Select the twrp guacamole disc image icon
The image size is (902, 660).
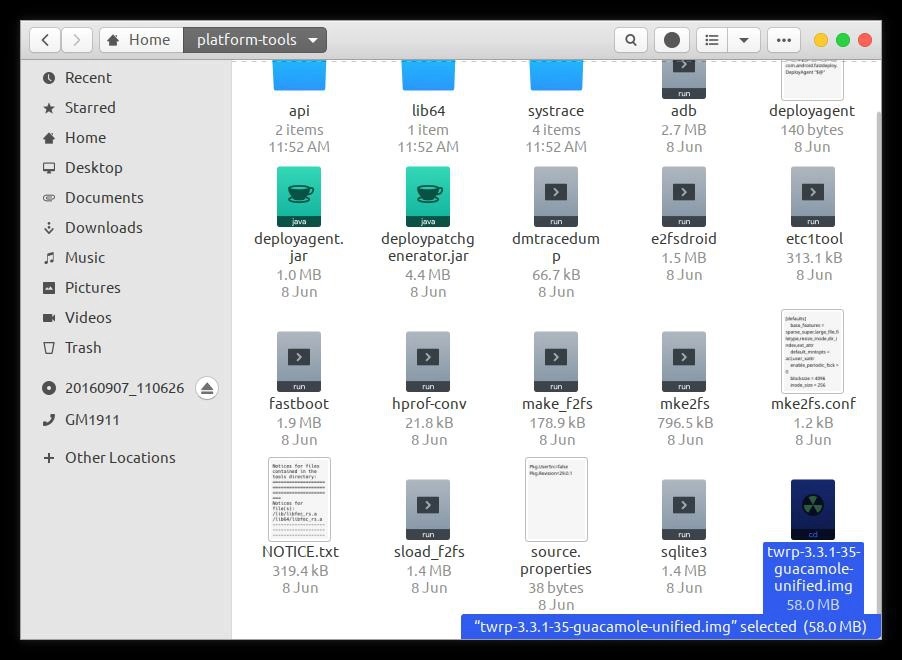coord(812,509)
